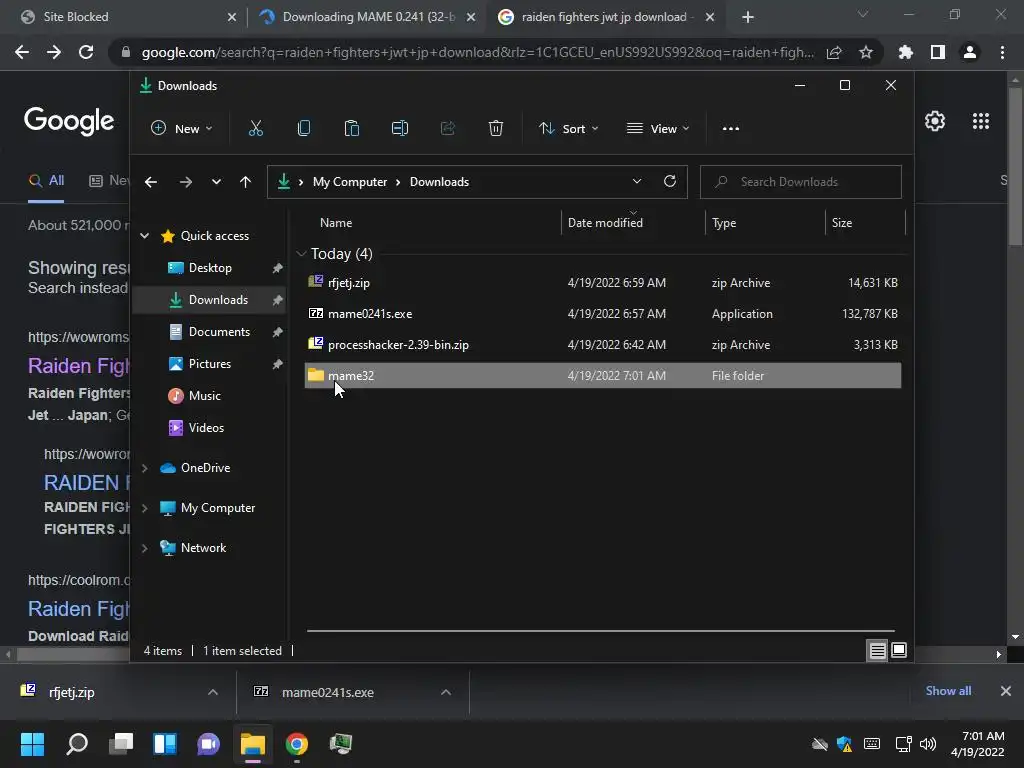Expand address bar history dropdown
The height and width of the screenshot is (768, 1024).
(x=637, y=182)
